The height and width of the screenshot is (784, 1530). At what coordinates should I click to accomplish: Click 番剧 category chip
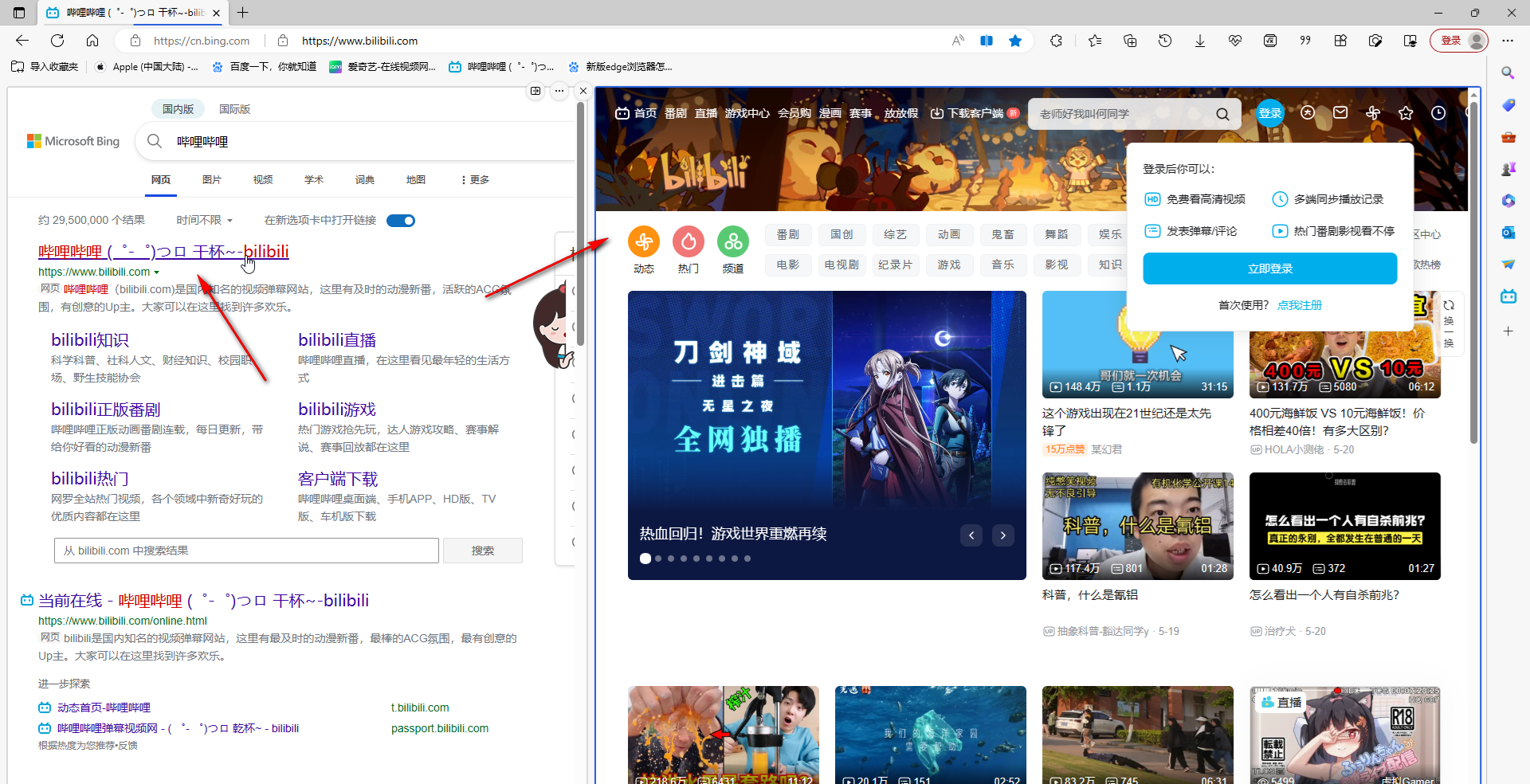pos(787,234)
